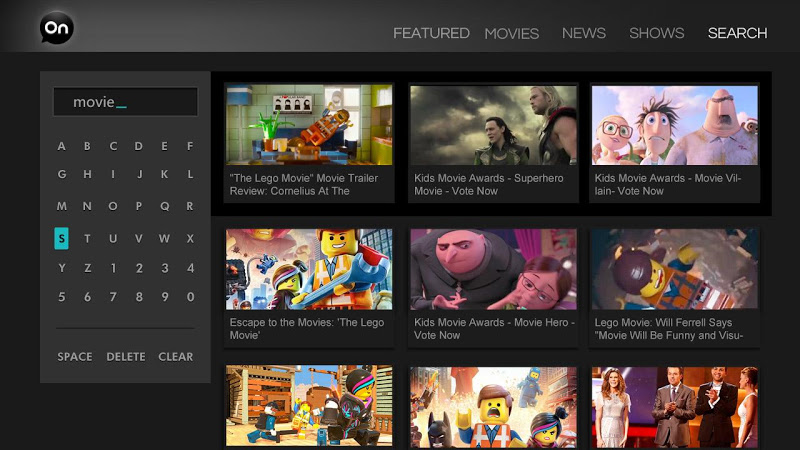
Task: Open Kids Movie Awards Superhero Movie thumbnail
Action: tap(493, 125)
